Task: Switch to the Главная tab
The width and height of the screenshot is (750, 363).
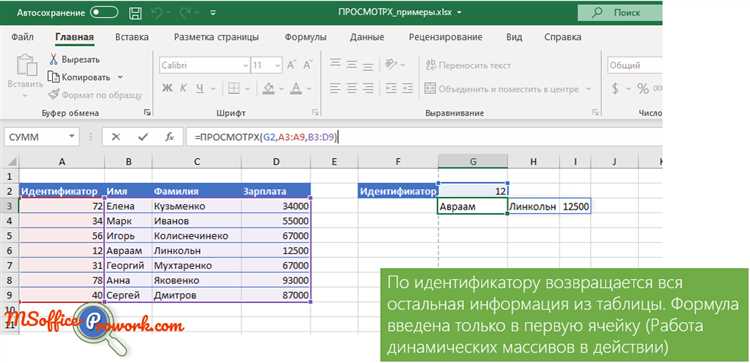Action: click(74, 37)
